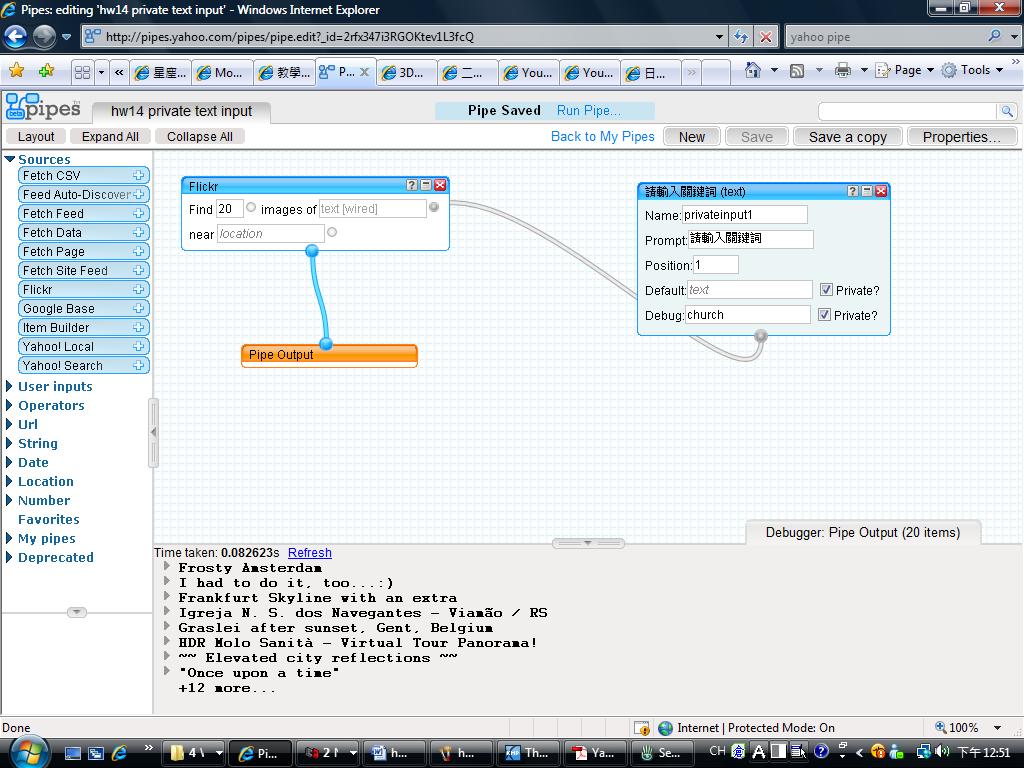Viewport: 1024px width, 768px height.
Task: Click Expand All
Action: (x=110, y=136)
